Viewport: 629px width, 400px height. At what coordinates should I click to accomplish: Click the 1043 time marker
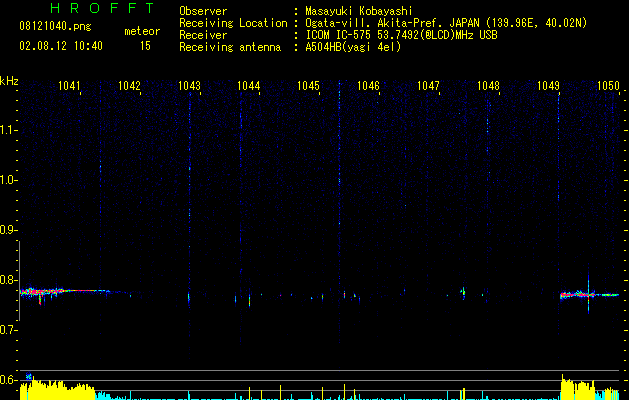pyautogui.click(x=189, y=86)
